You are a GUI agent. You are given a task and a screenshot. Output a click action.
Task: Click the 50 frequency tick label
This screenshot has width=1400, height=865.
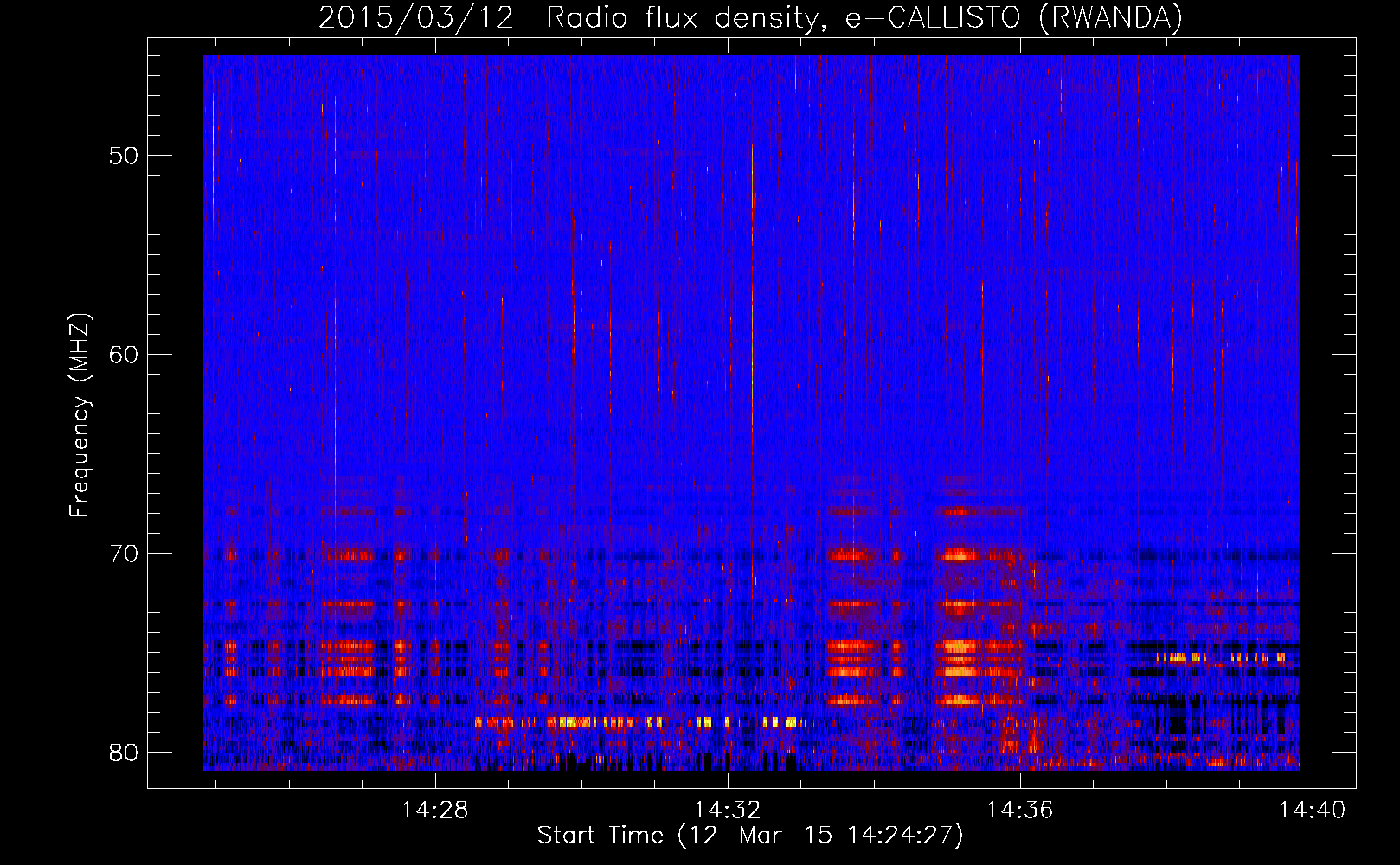(x=124, y=156)
